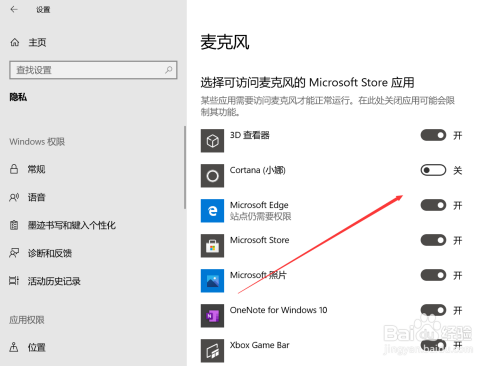The width and height of the screenshot is (500, 366).
Task: Focus the 查找设置 search field
Action: pyautogui.click(x=93, y=70)
